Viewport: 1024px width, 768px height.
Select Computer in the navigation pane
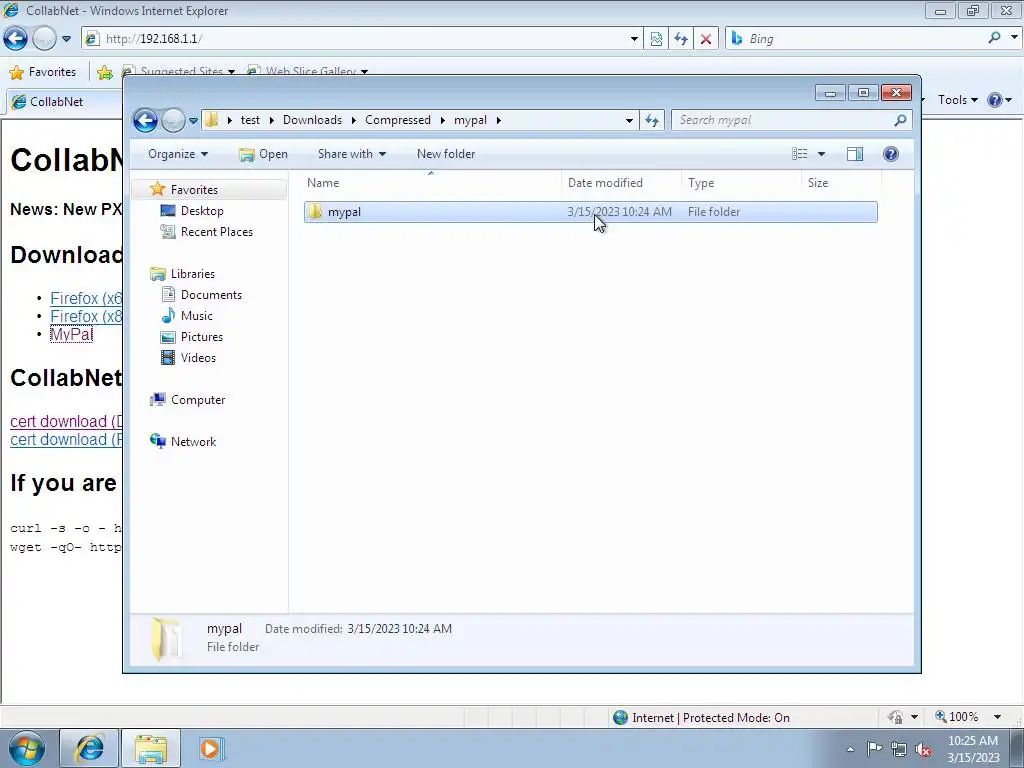point(197,400)
